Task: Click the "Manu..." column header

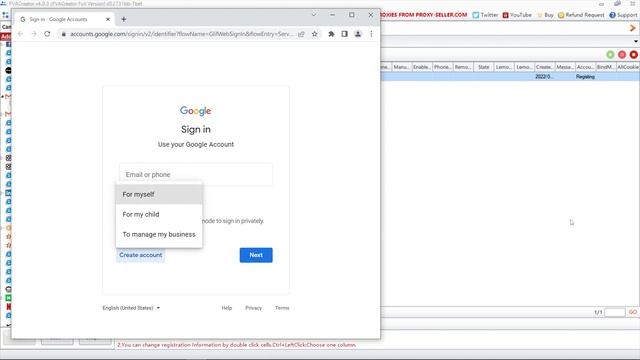Action: (402, 67)
